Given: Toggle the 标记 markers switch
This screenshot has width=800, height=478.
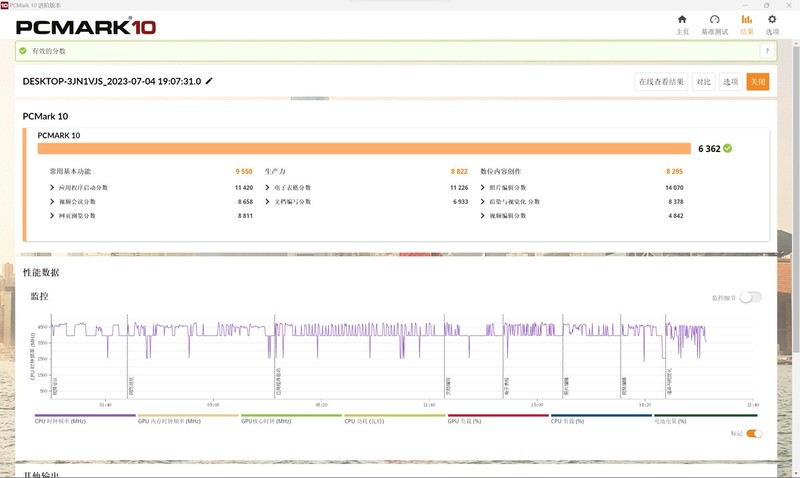Looking at the screenshot, I should pos(754,433).
